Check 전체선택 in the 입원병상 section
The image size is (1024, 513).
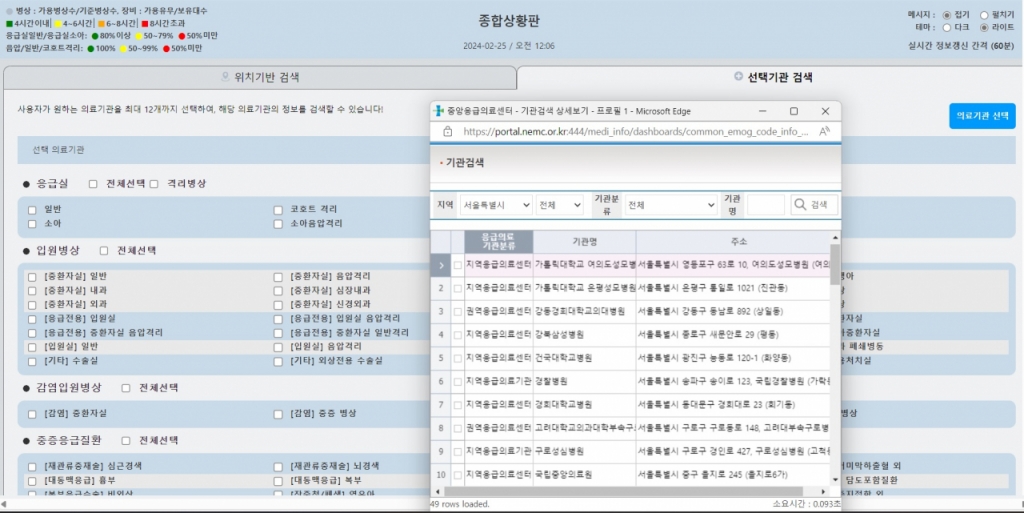click(104, 251)
